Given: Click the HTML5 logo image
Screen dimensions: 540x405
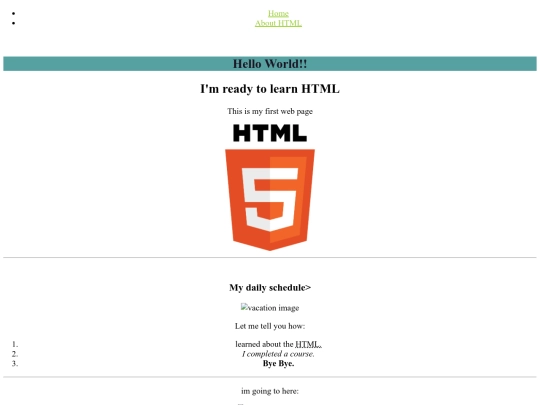Looking at the screenshot, I should point(270,187).
